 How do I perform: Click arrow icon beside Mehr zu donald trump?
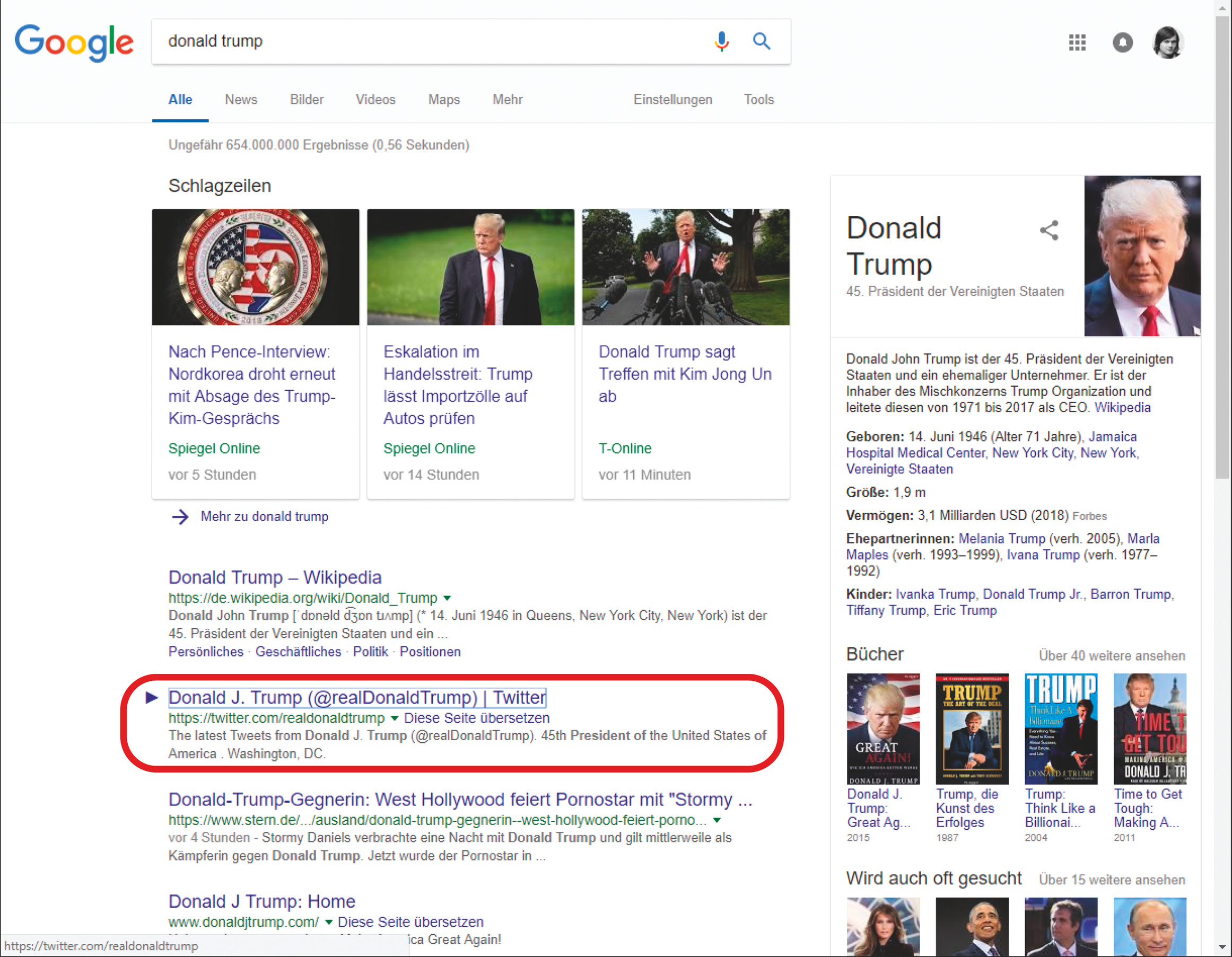tap(180, 516)
